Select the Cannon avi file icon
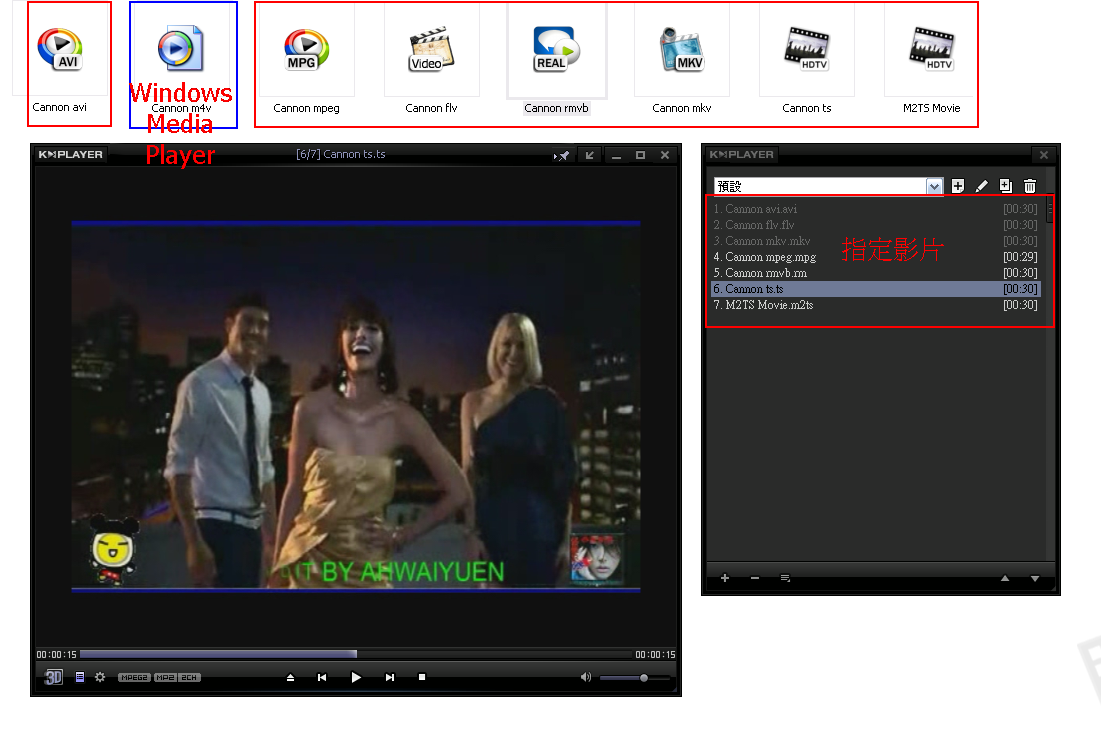This screenshot has width=1101, height=732. 60,49
